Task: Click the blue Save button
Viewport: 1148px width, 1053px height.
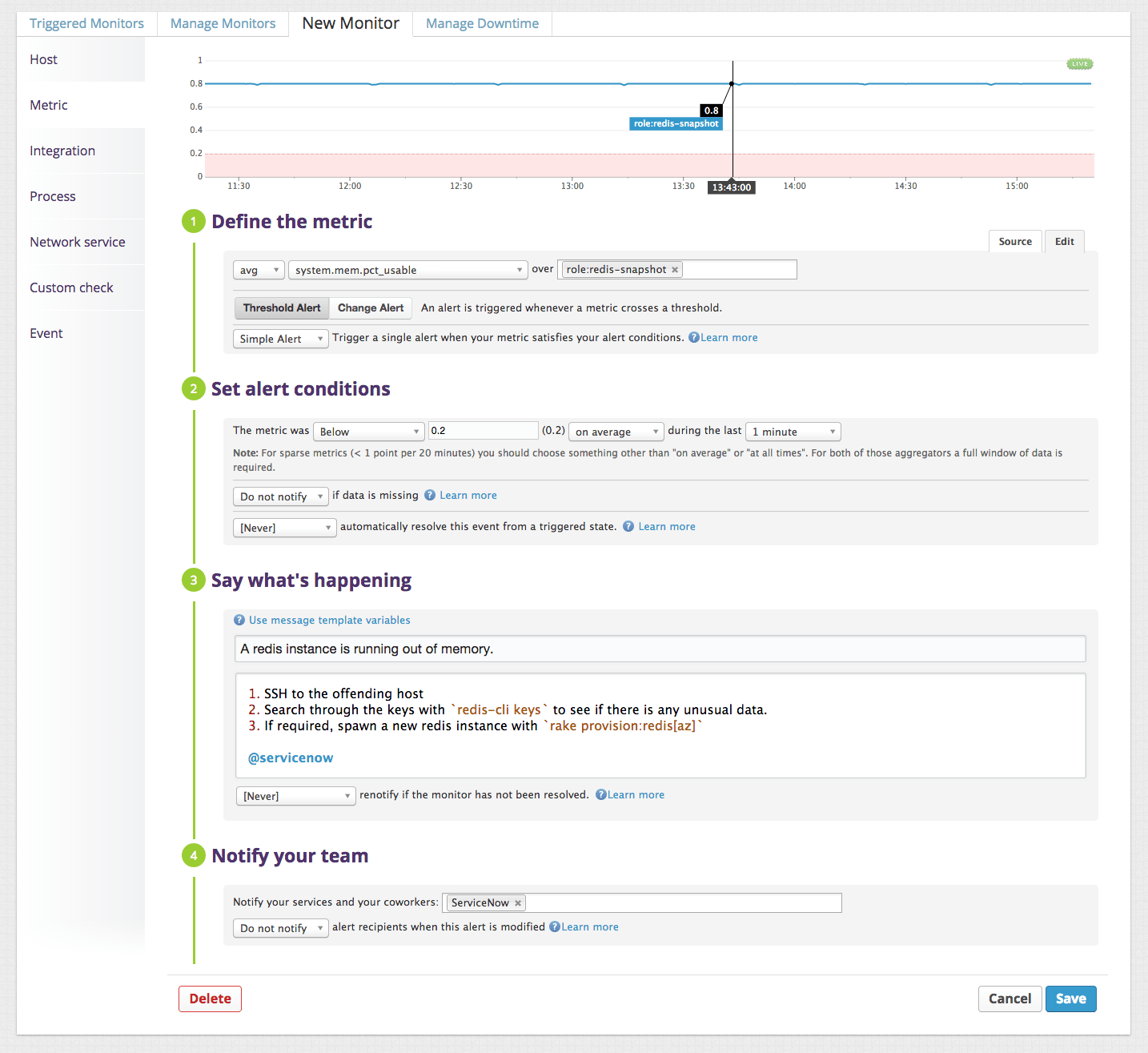Action: 1070,999
